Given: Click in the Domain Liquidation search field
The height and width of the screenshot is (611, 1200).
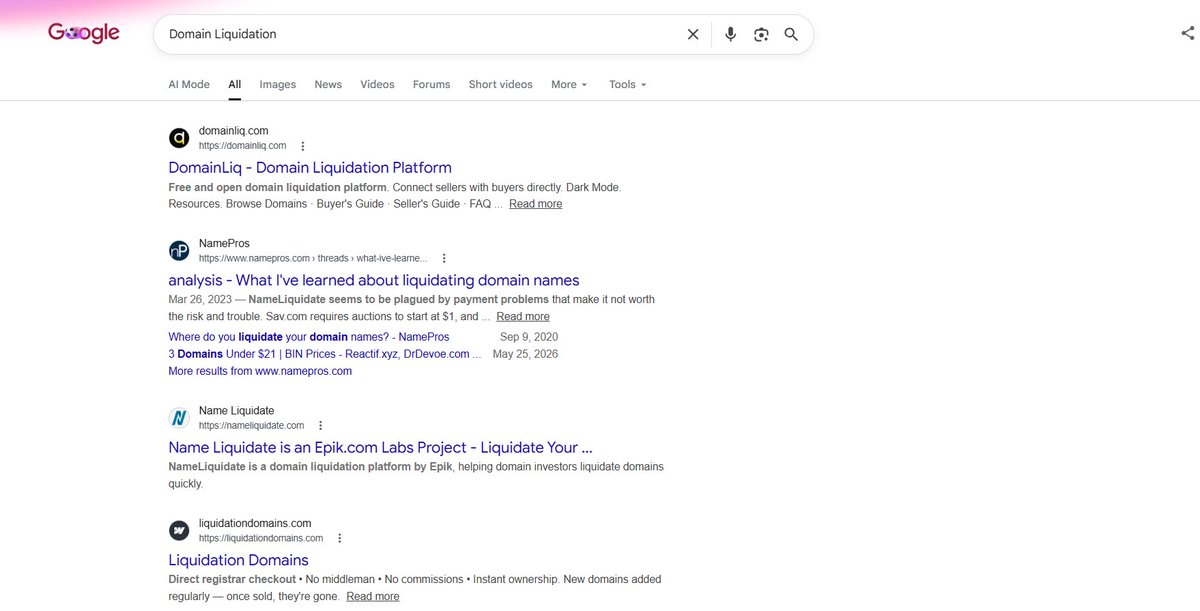Looking at the screenshot, I should click(x=420, y=34).
